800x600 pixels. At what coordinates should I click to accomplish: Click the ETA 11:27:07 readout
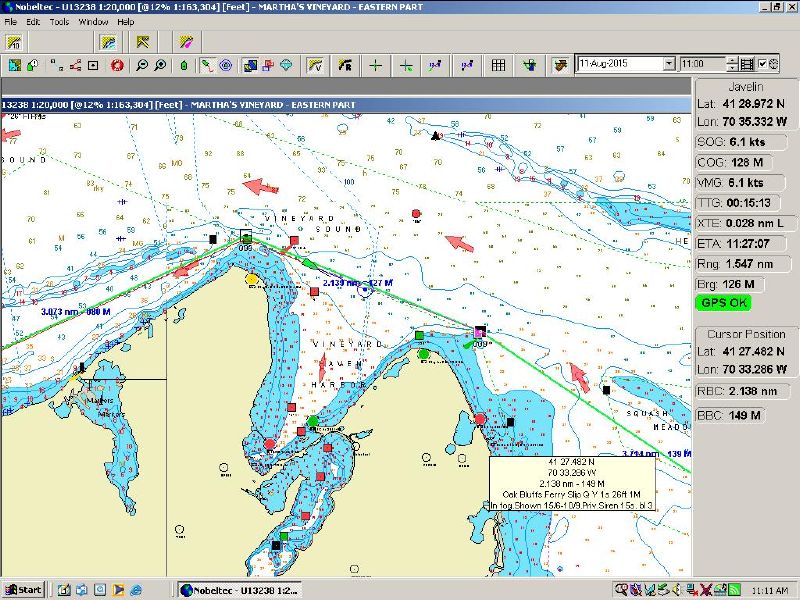pyautogui.click(x=741, y=243)
